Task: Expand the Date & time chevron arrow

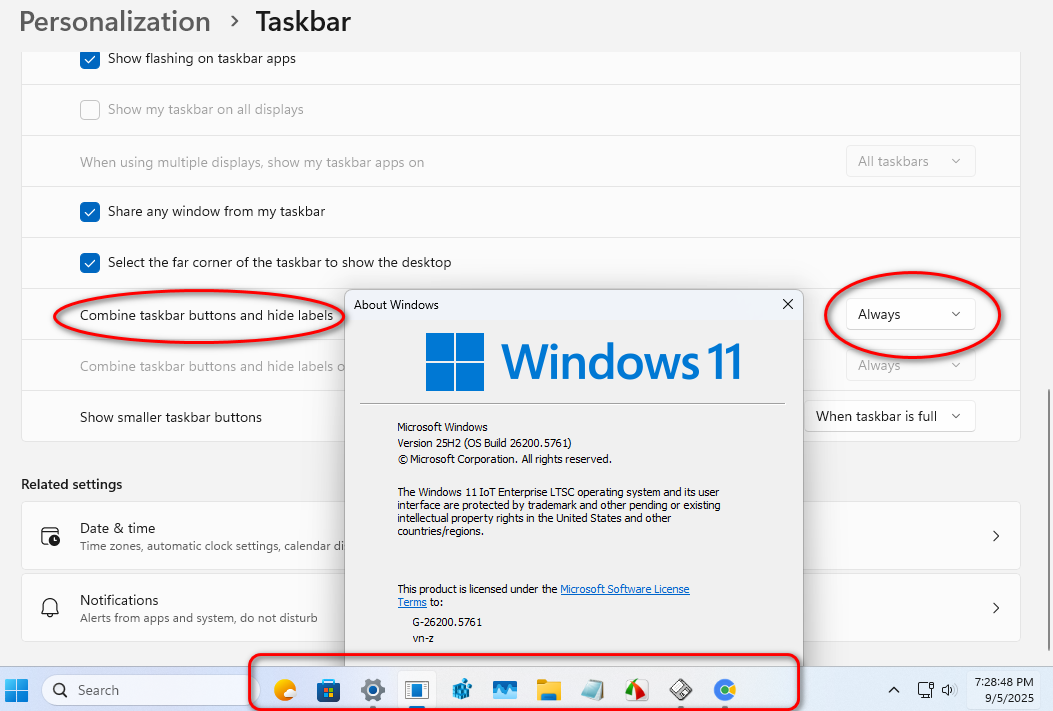Action: pyautogui.click(x=996, y=536)
